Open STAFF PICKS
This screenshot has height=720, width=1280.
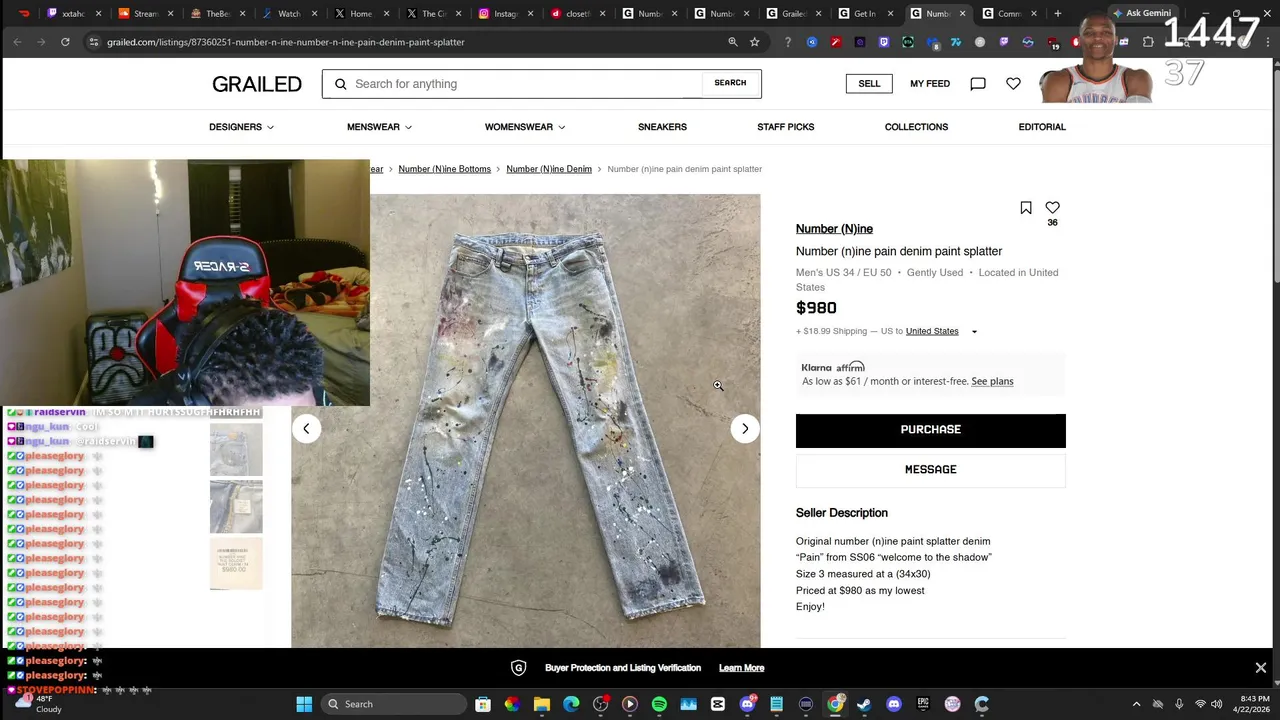[785, 127]
